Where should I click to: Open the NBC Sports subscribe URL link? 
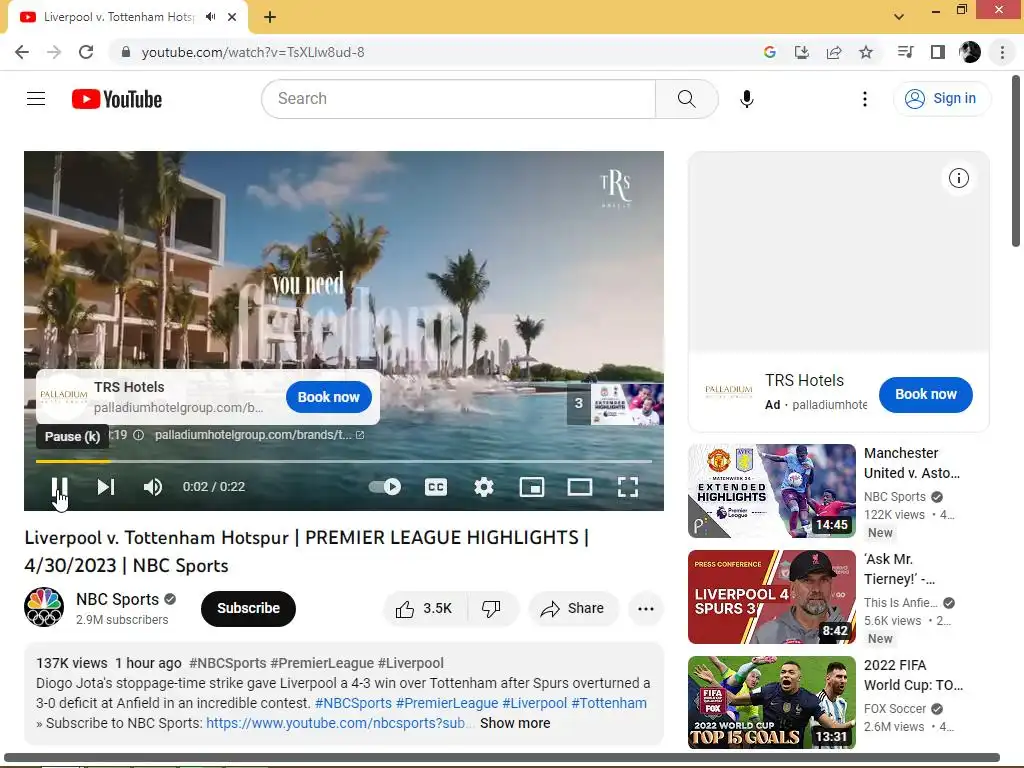(338, 723)
